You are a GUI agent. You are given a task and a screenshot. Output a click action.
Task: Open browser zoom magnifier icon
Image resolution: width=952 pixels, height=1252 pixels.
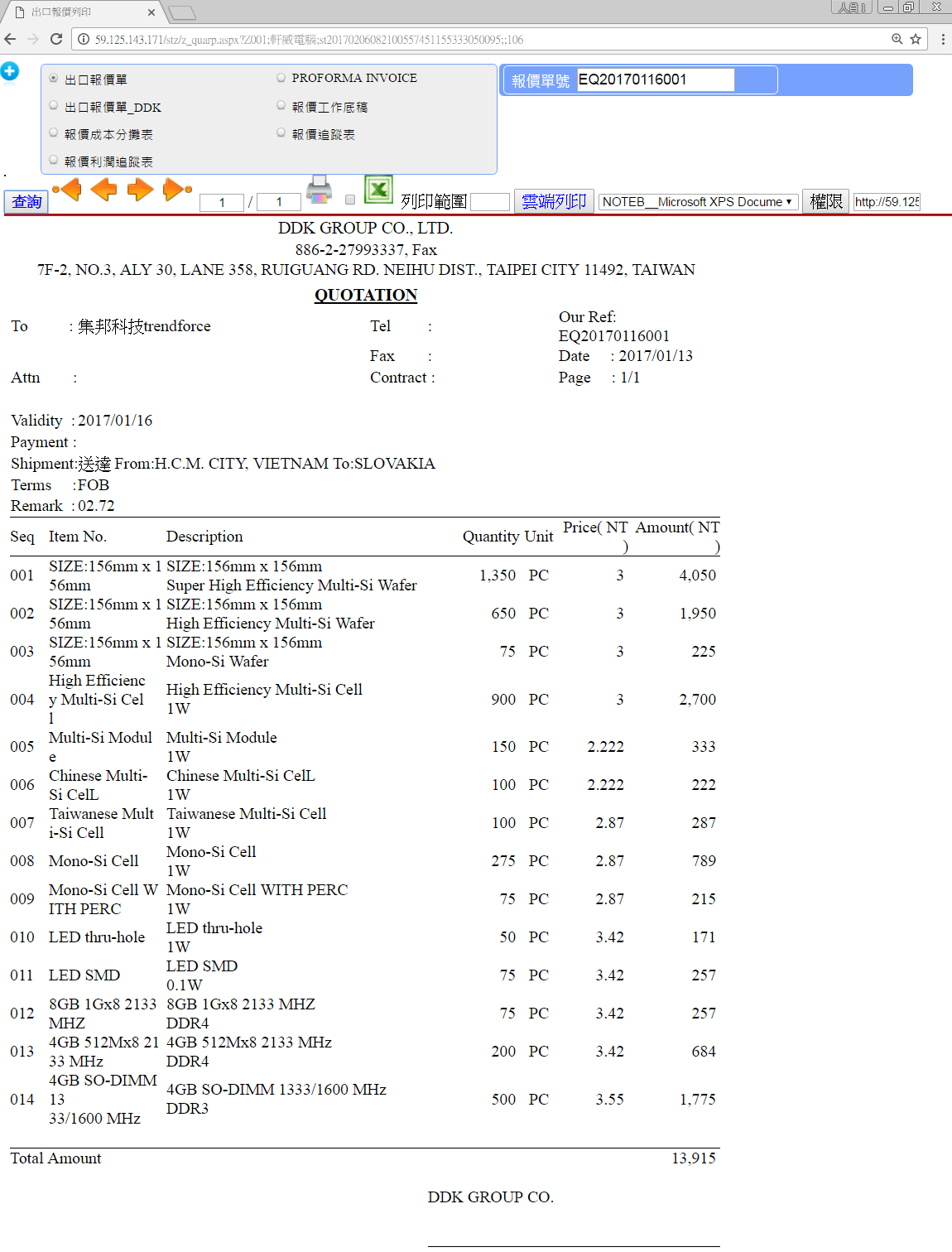click(897, 39)
